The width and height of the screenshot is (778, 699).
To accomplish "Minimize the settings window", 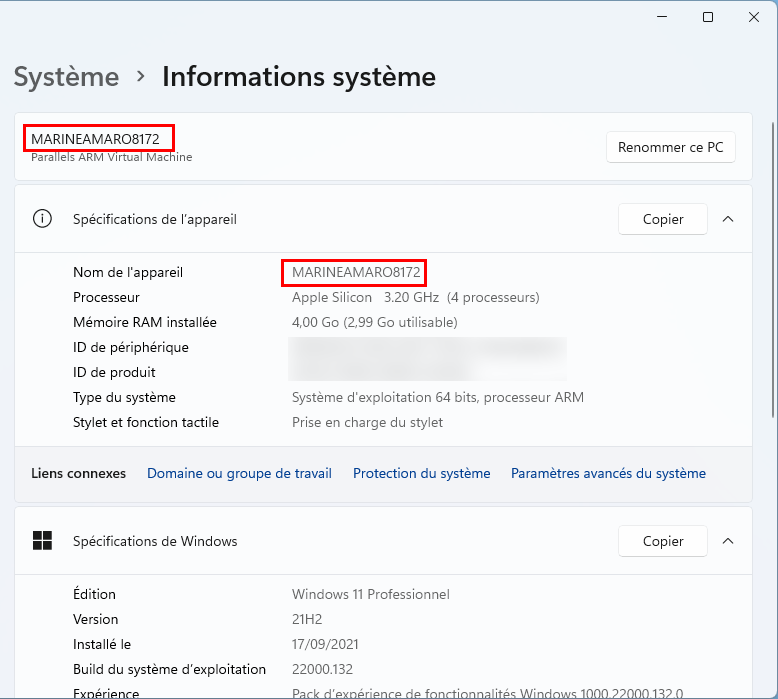I will pos(662,17).
